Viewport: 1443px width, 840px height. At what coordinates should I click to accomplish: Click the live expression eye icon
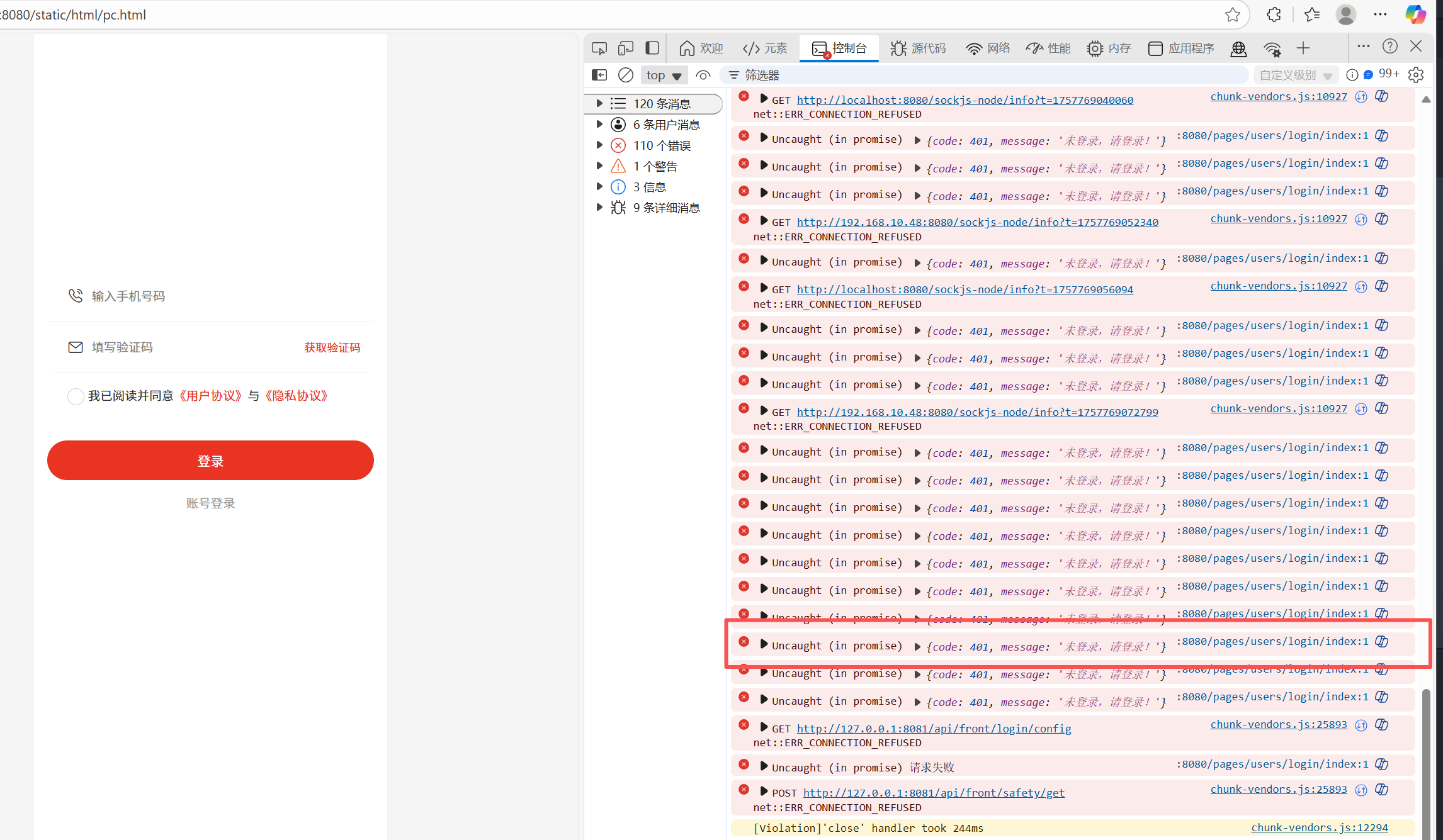tap(703, 75)
